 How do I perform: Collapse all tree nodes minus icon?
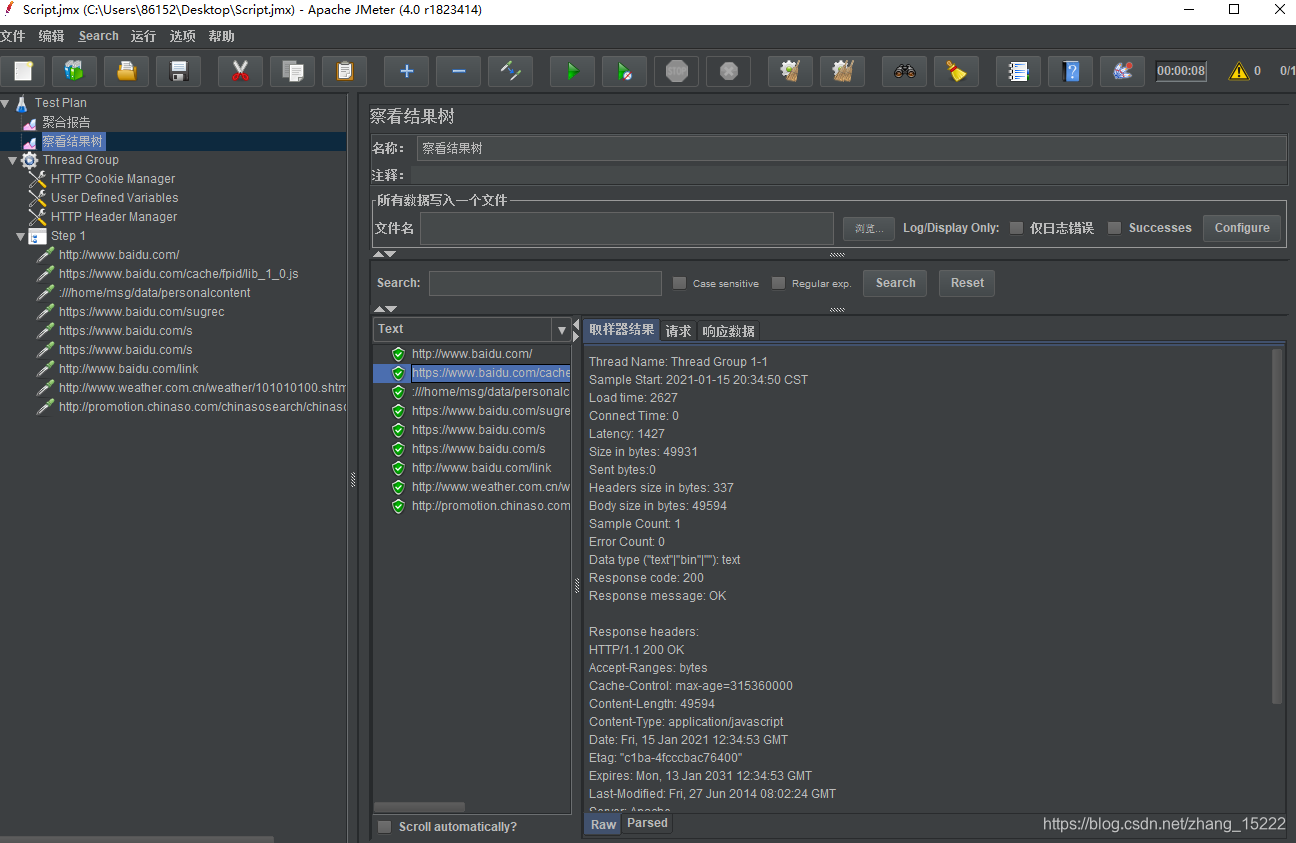pyautogui.click(x=458, y=71)
